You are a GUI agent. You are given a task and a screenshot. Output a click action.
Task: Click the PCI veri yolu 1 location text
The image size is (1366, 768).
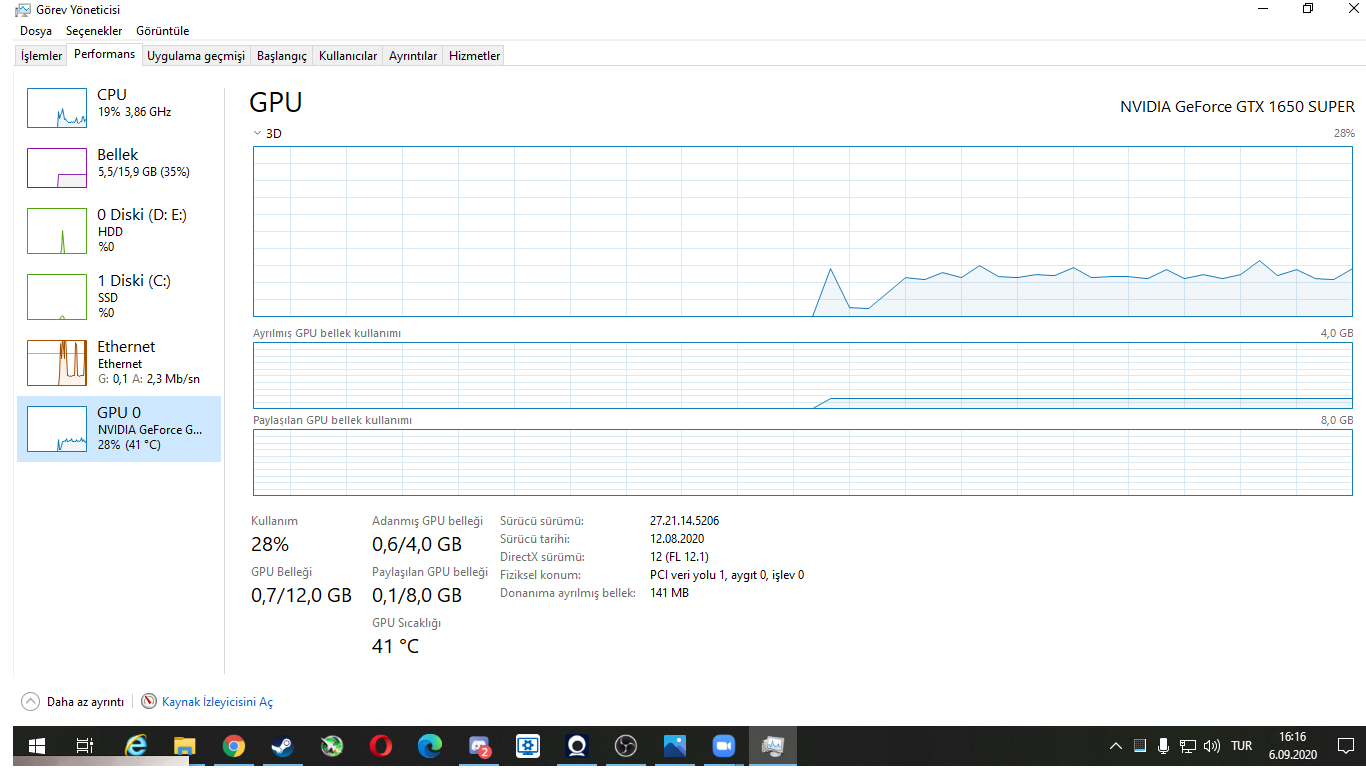point(727,575)
